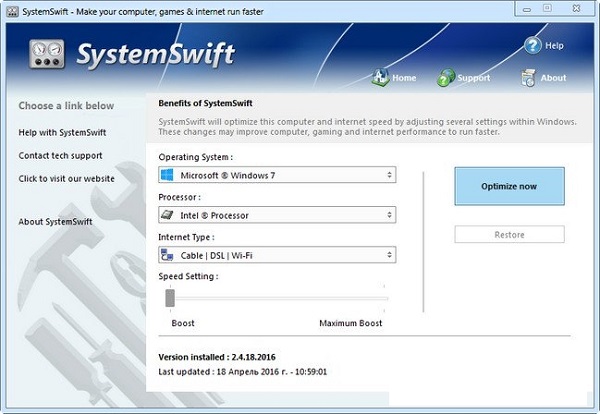Click the Restore button

509,235
